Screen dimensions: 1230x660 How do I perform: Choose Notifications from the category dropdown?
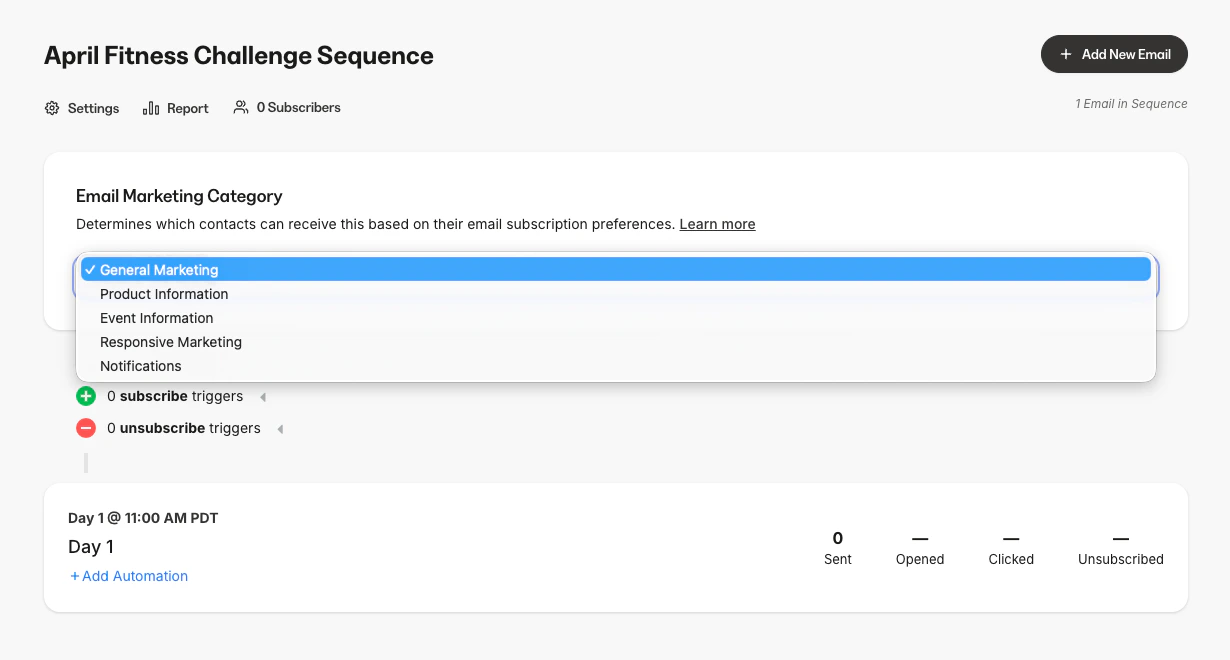pyautogui.click(x=141, y=366)
